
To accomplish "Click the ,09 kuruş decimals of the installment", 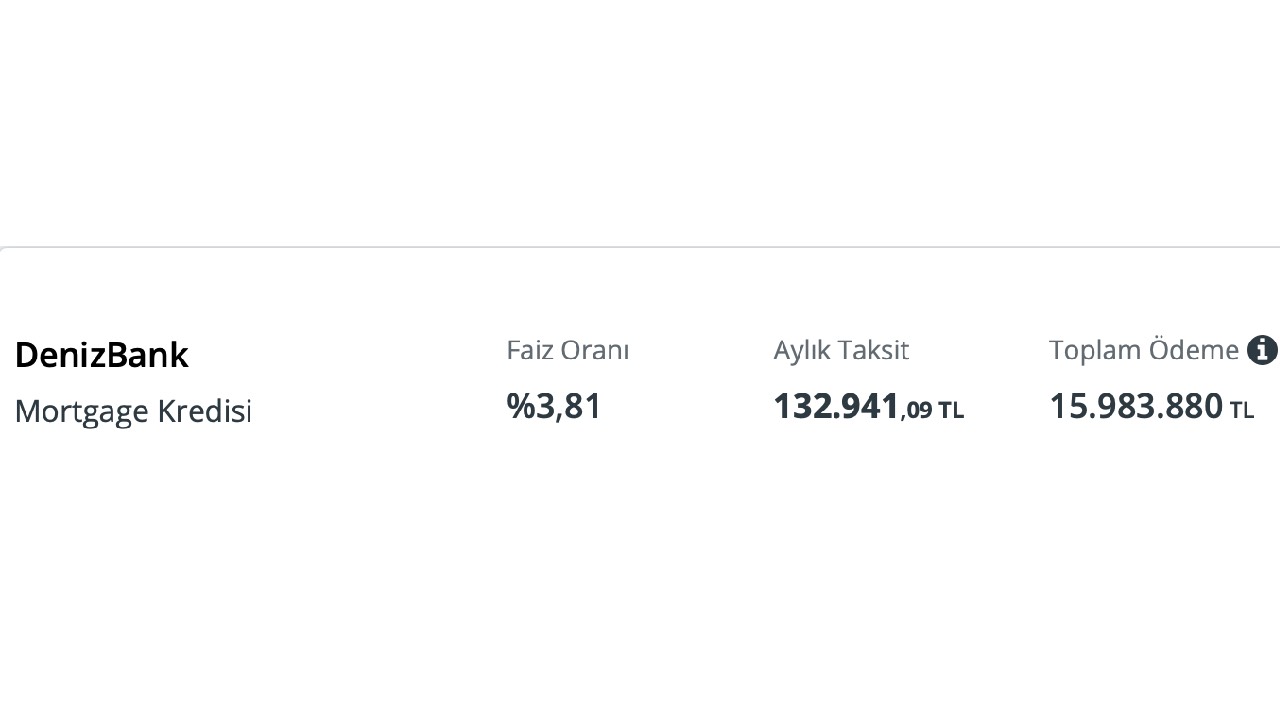I will [916, 410].
